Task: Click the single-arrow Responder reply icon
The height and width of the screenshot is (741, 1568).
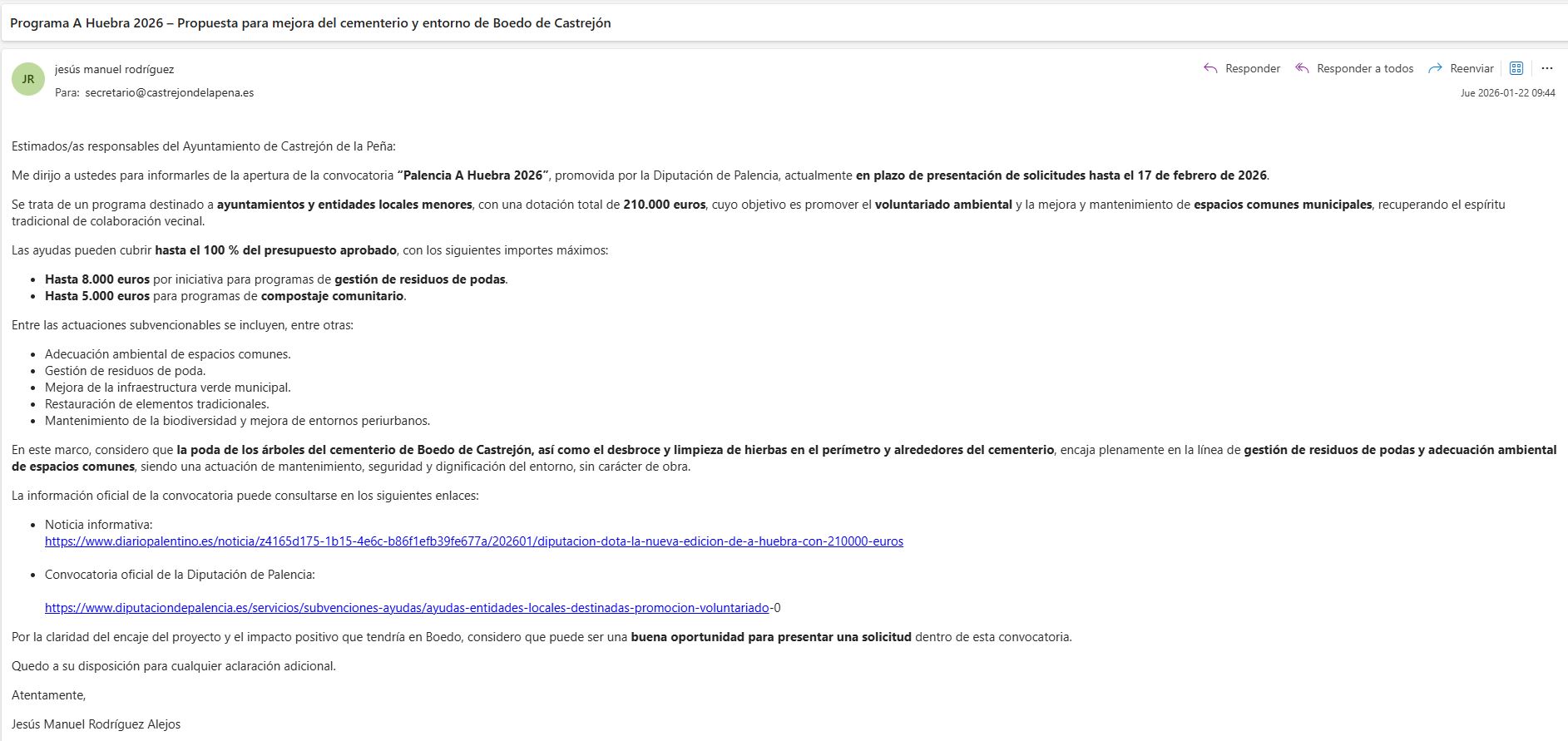Action: tap(1210, 68)
